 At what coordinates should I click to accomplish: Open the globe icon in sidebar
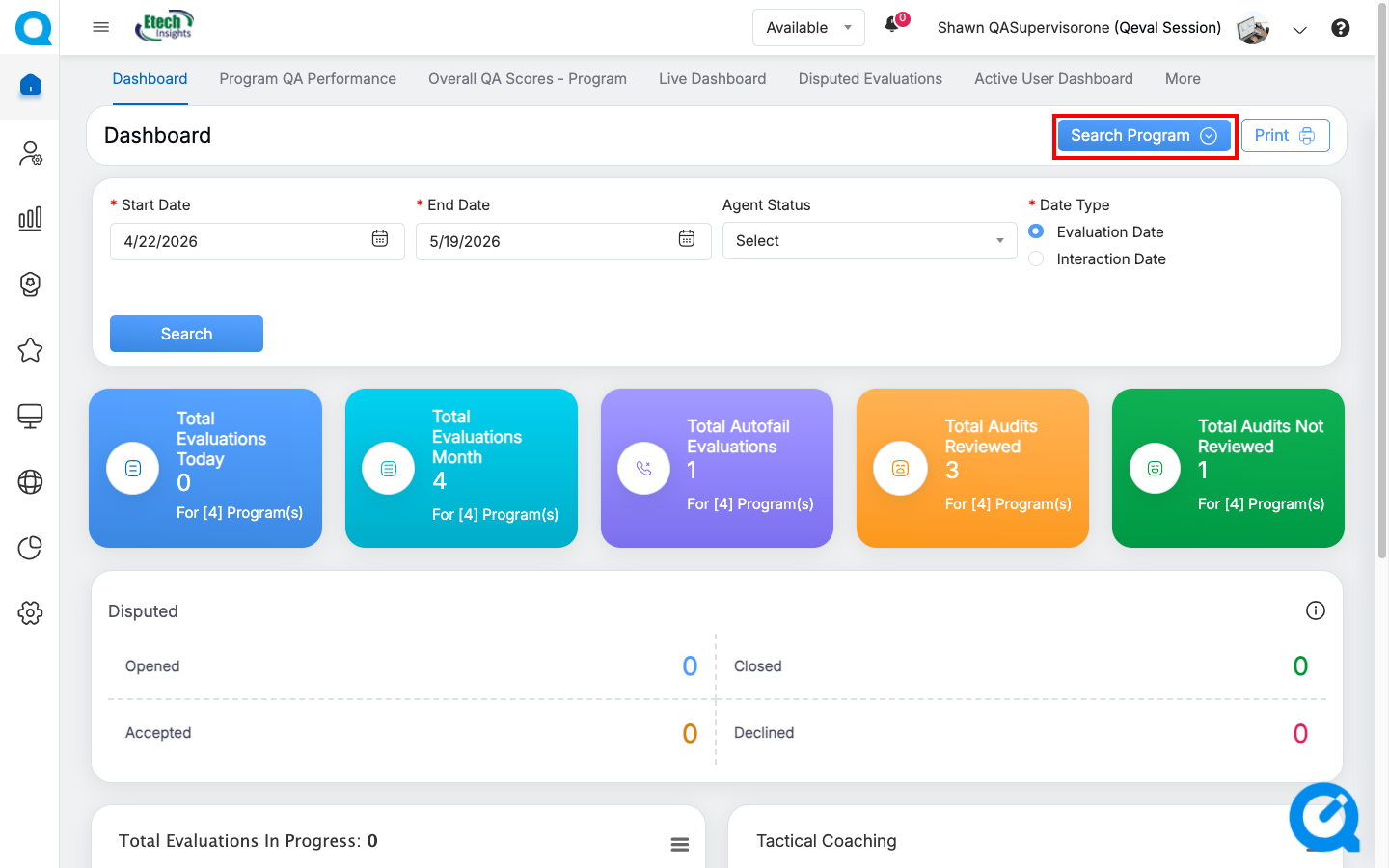pos(31,482)
